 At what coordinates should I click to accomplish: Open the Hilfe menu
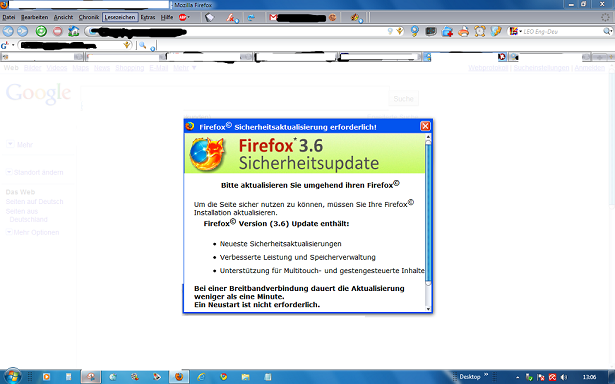pyautogui.click(x=167, y=17)
